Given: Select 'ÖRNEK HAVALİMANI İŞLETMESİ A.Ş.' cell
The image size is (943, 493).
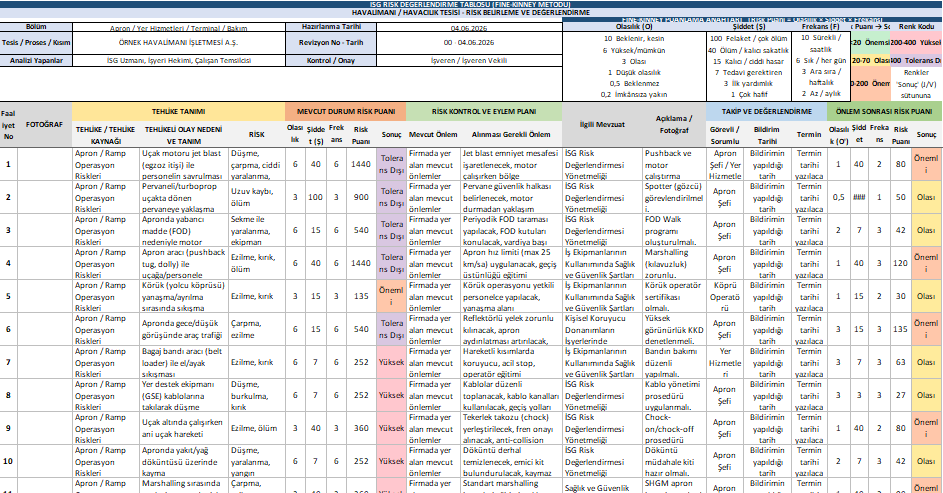Looking at the screenshot, I should [x=179, y=43].
